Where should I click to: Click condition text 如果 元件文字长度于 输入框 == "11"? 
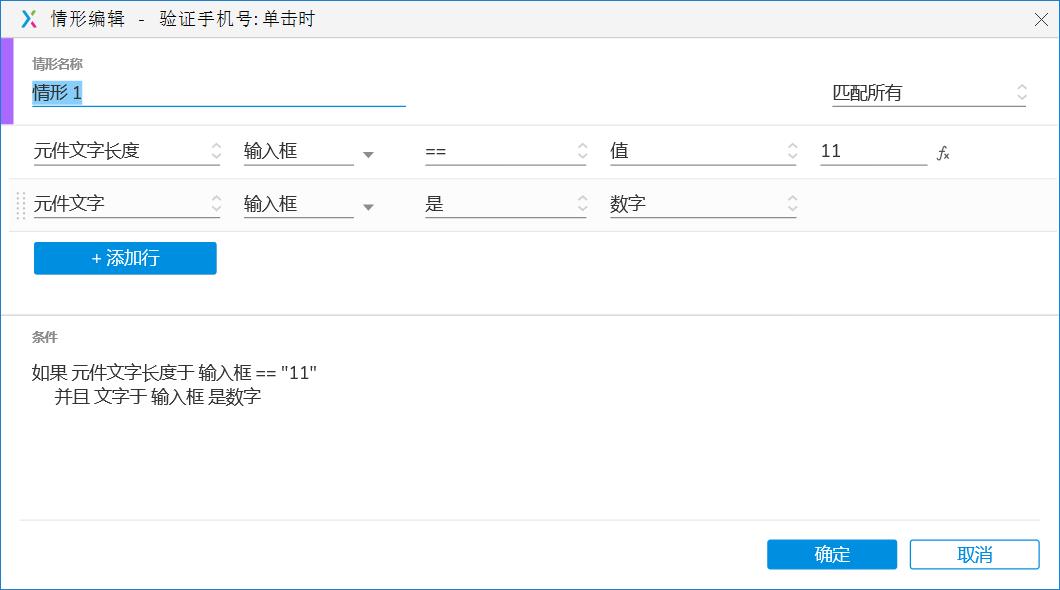(174, 372)
